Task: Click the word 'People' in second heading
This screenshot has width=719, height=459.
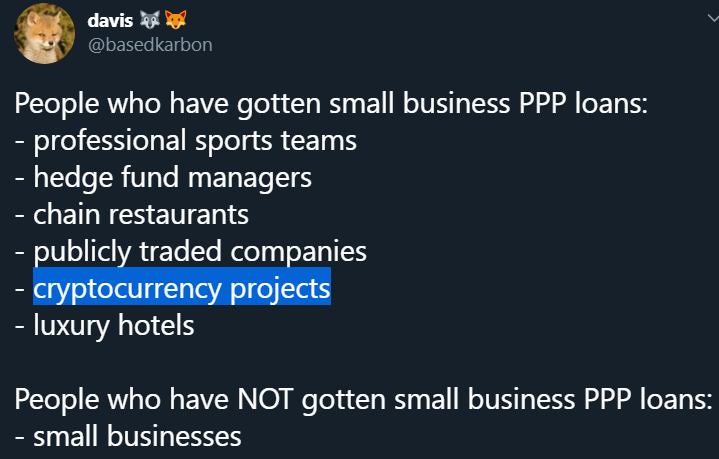Action: pyautogui.click(x=57, y=399)
